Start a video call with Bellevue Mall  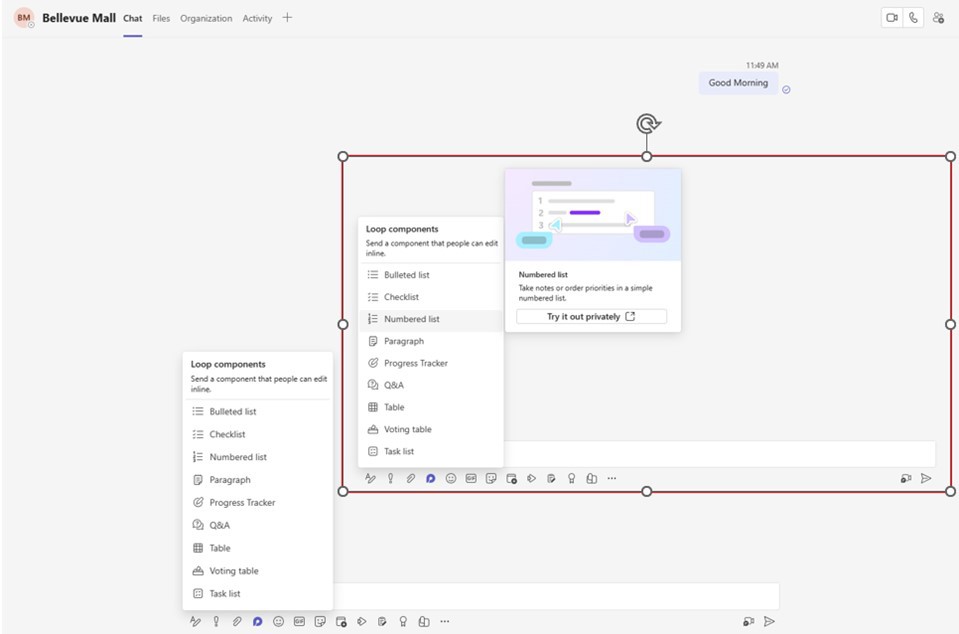coord(892,18)
